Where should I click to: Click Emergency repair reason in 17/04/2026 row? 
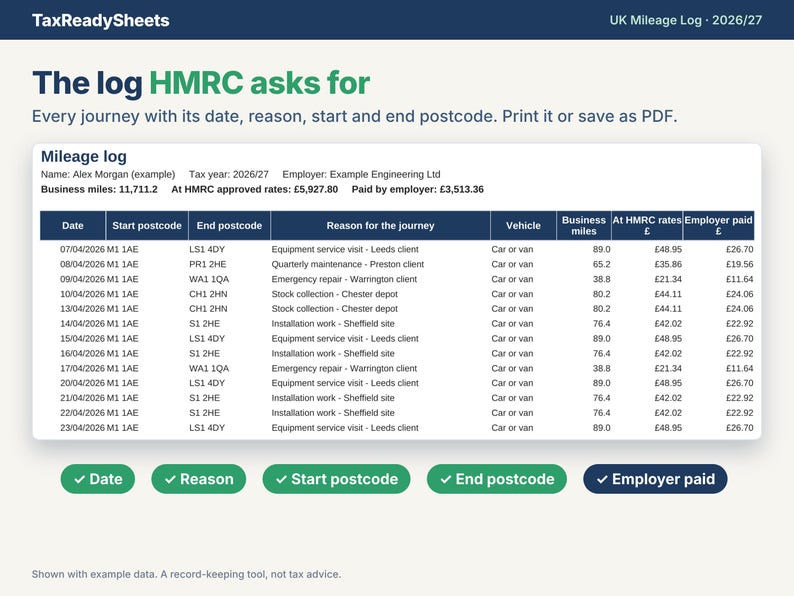click(x=344, y=368)
